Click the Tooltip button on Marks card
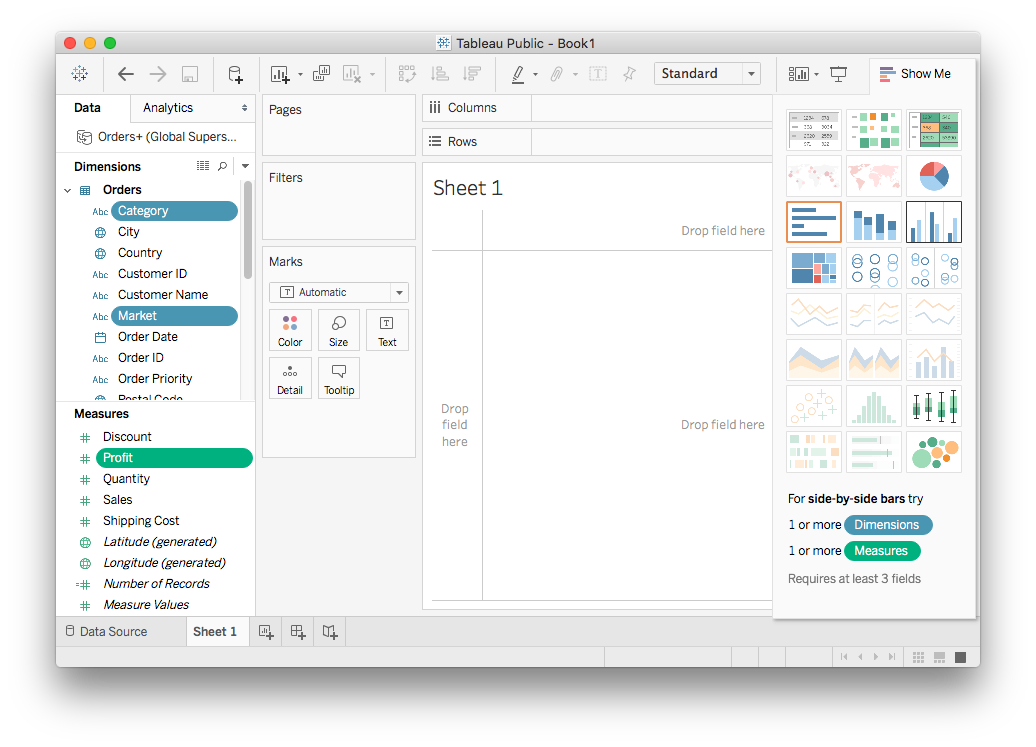The width and height of the screenshot is (1036, 747). (339, 379)
